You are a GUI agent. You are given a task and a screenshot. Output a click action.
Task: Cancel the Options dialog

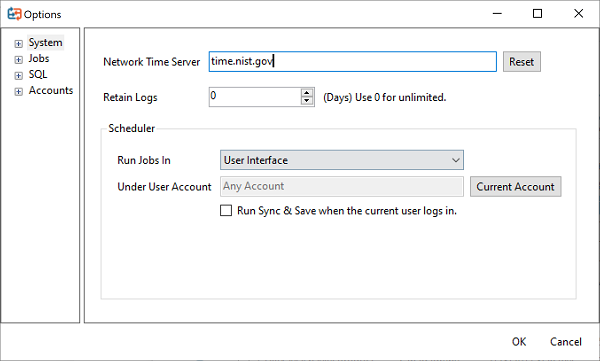coord(566,341)
